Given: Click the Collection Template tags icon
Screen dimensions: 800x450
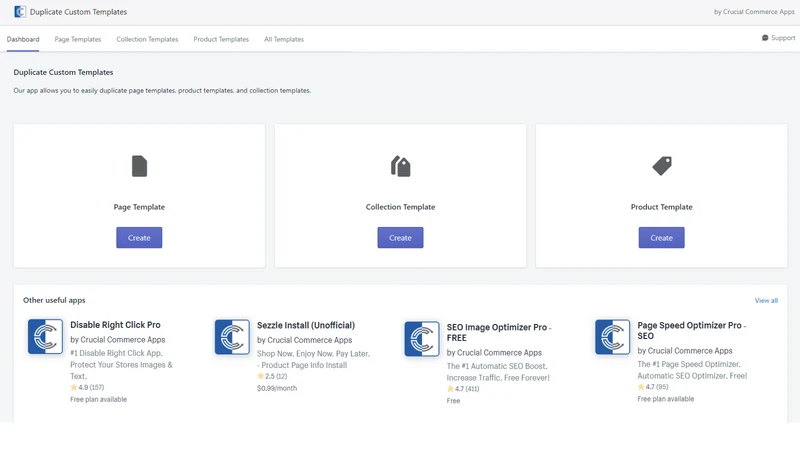Looking at the screenshot, I should (x=401, y=166).
